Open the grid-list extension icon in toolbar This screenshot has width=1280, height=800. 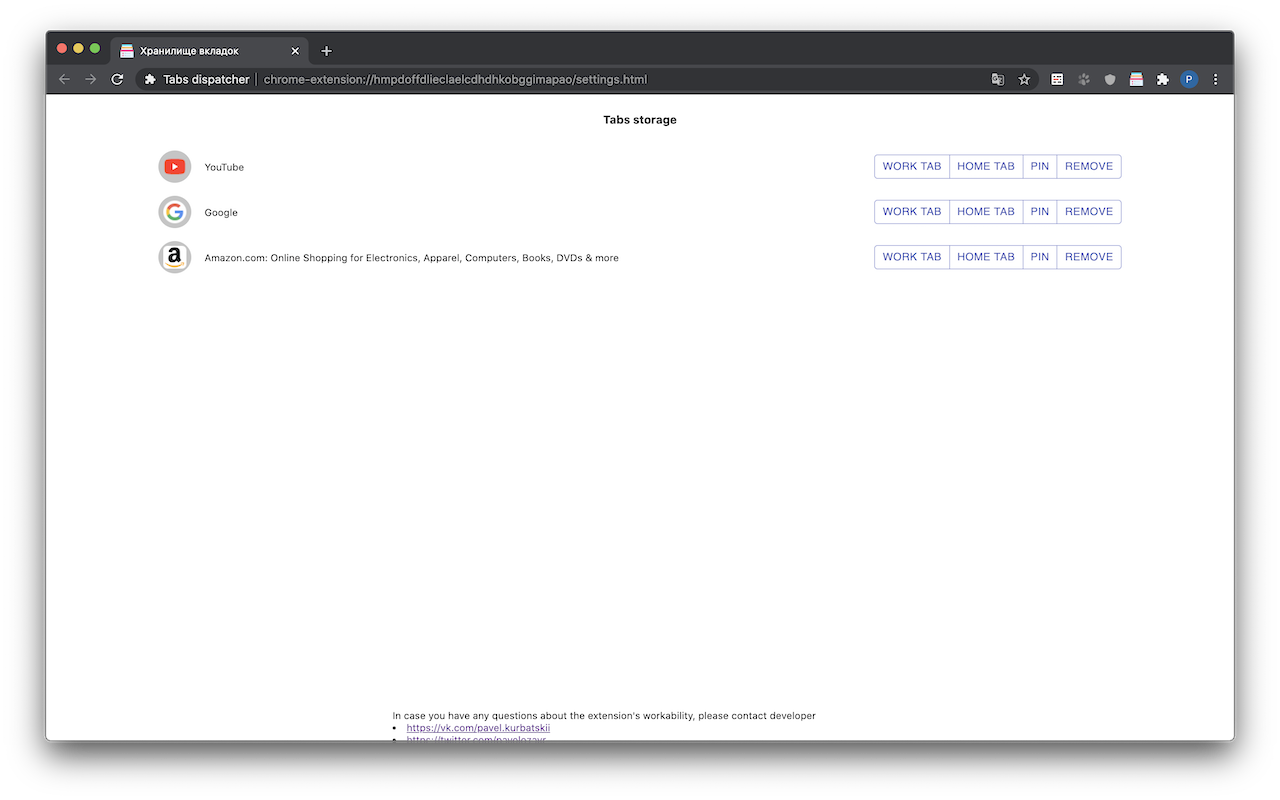tap(1057, 79)
